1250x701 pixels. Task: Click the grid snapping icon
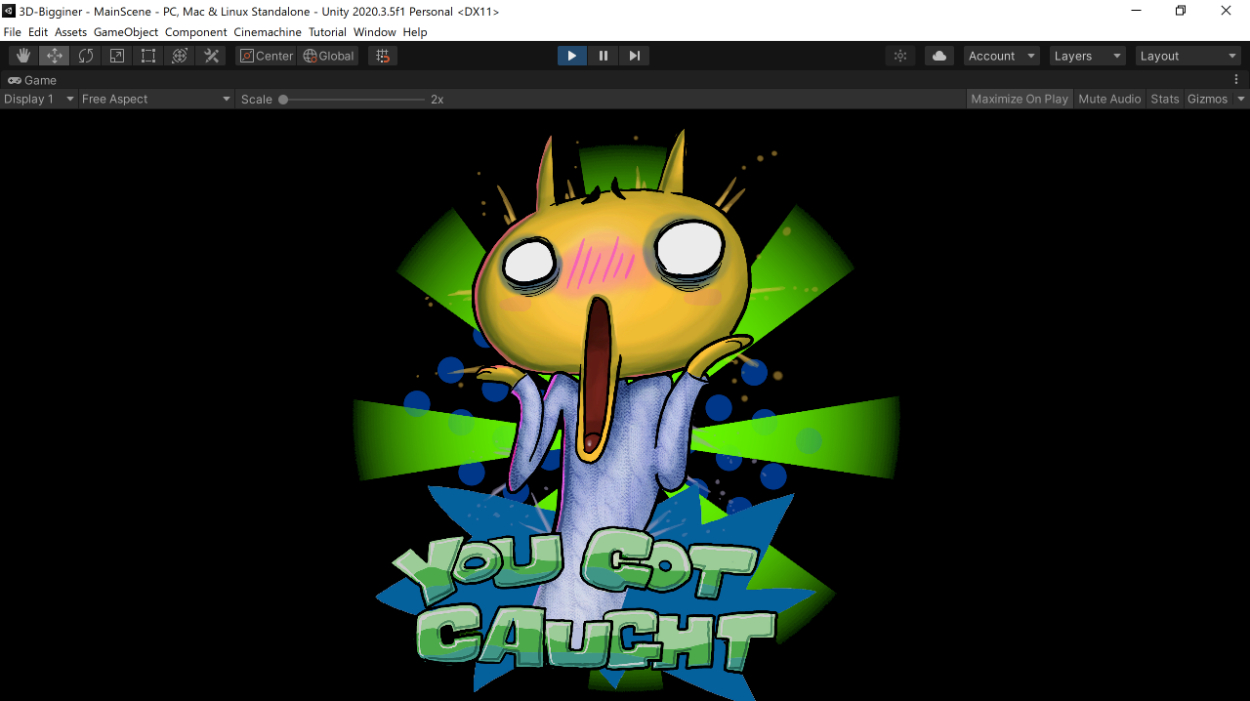point(383,56)
